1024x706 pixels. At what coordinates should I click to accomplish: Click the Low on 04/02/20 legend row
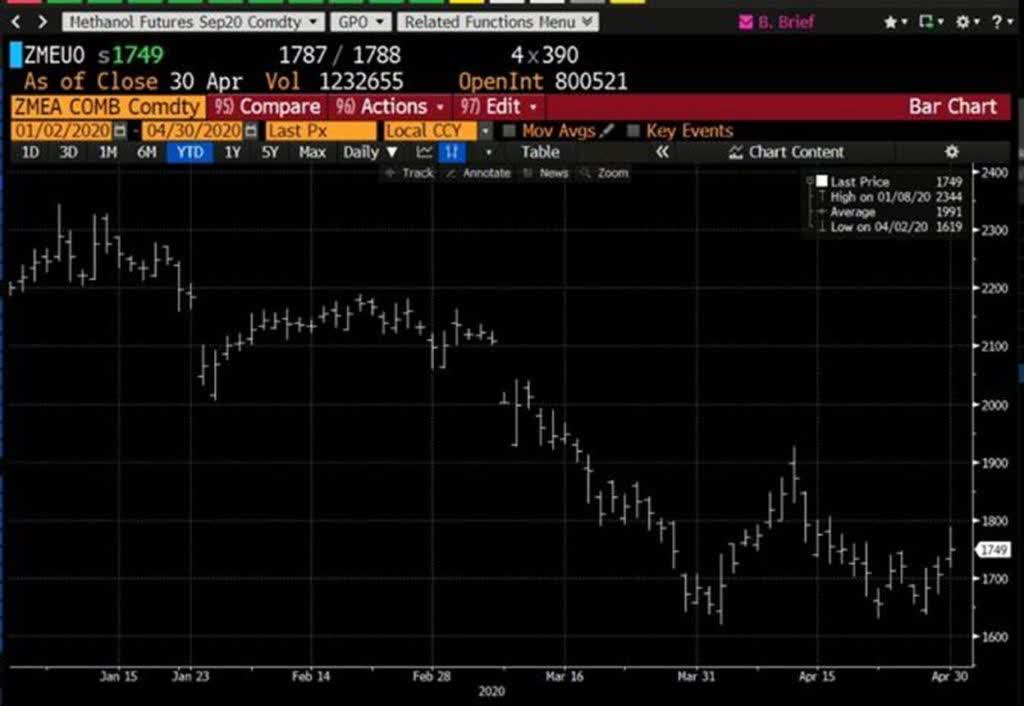(x=889, y=227)
